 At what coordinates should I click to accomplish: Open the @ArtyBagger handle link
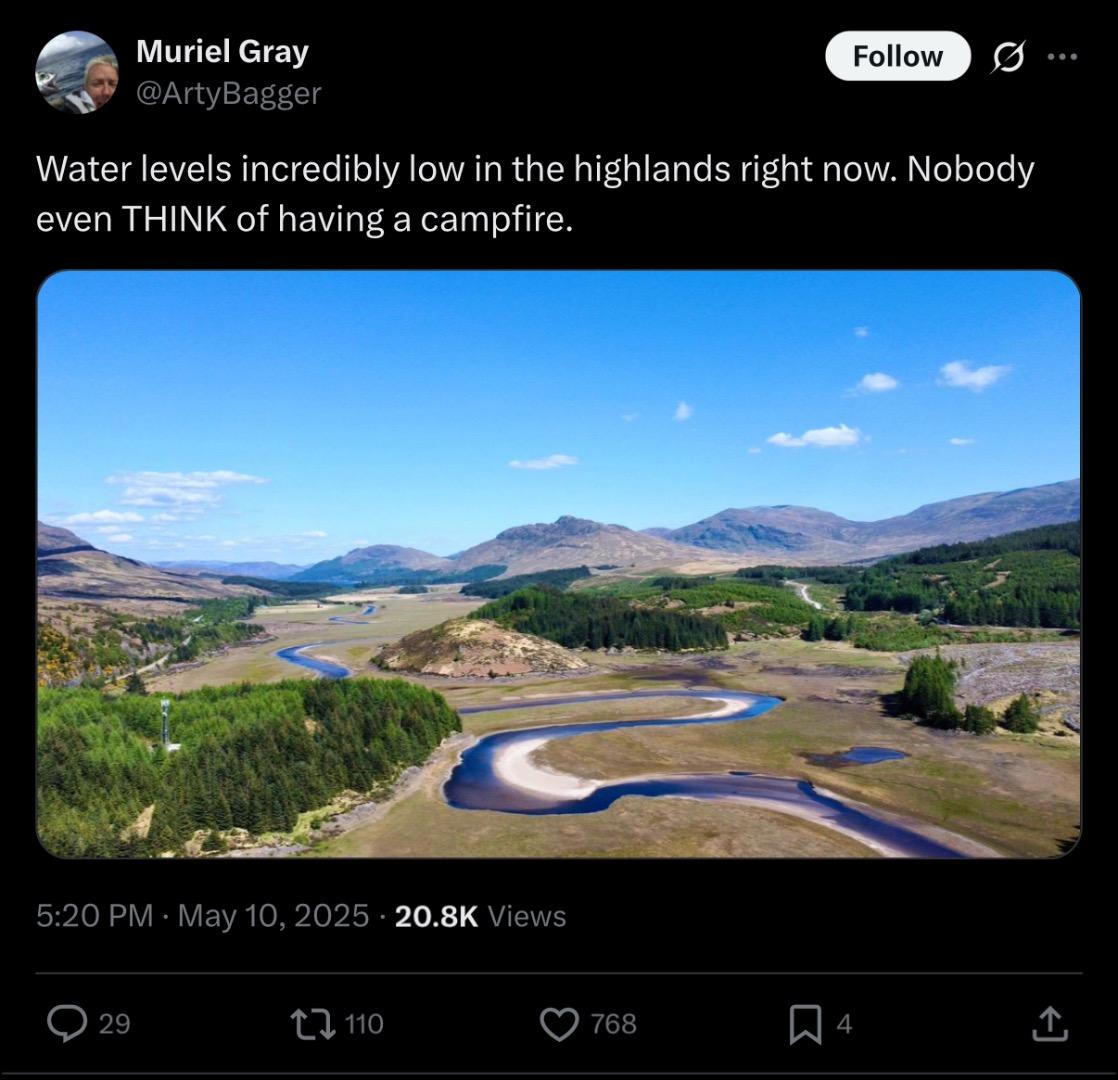pyautogui.click(x=228, y=93)
